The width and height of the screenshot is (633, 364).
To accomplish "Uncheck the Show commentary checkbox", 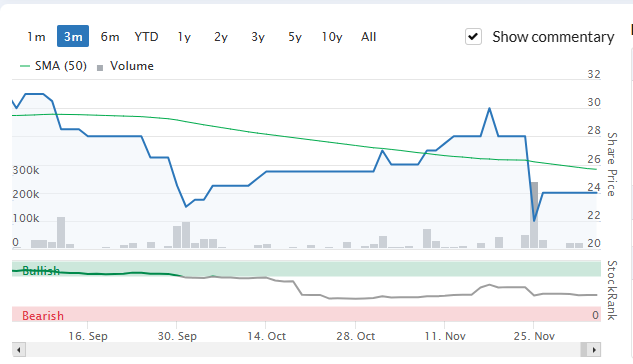I will (473, 37).
